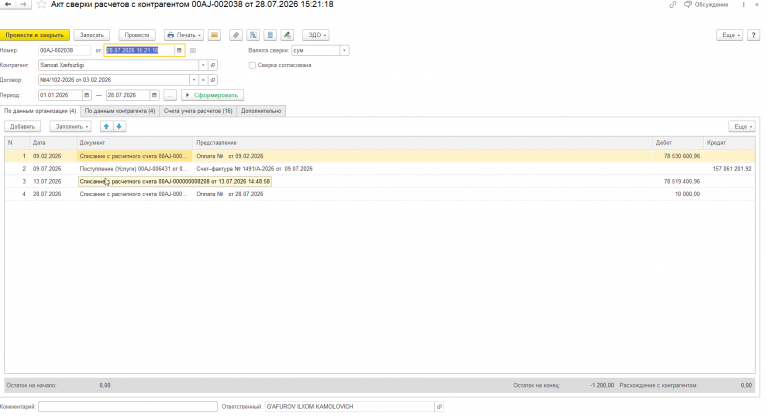
Task: Open the three-dots window menu
Action: click(744, 4)
